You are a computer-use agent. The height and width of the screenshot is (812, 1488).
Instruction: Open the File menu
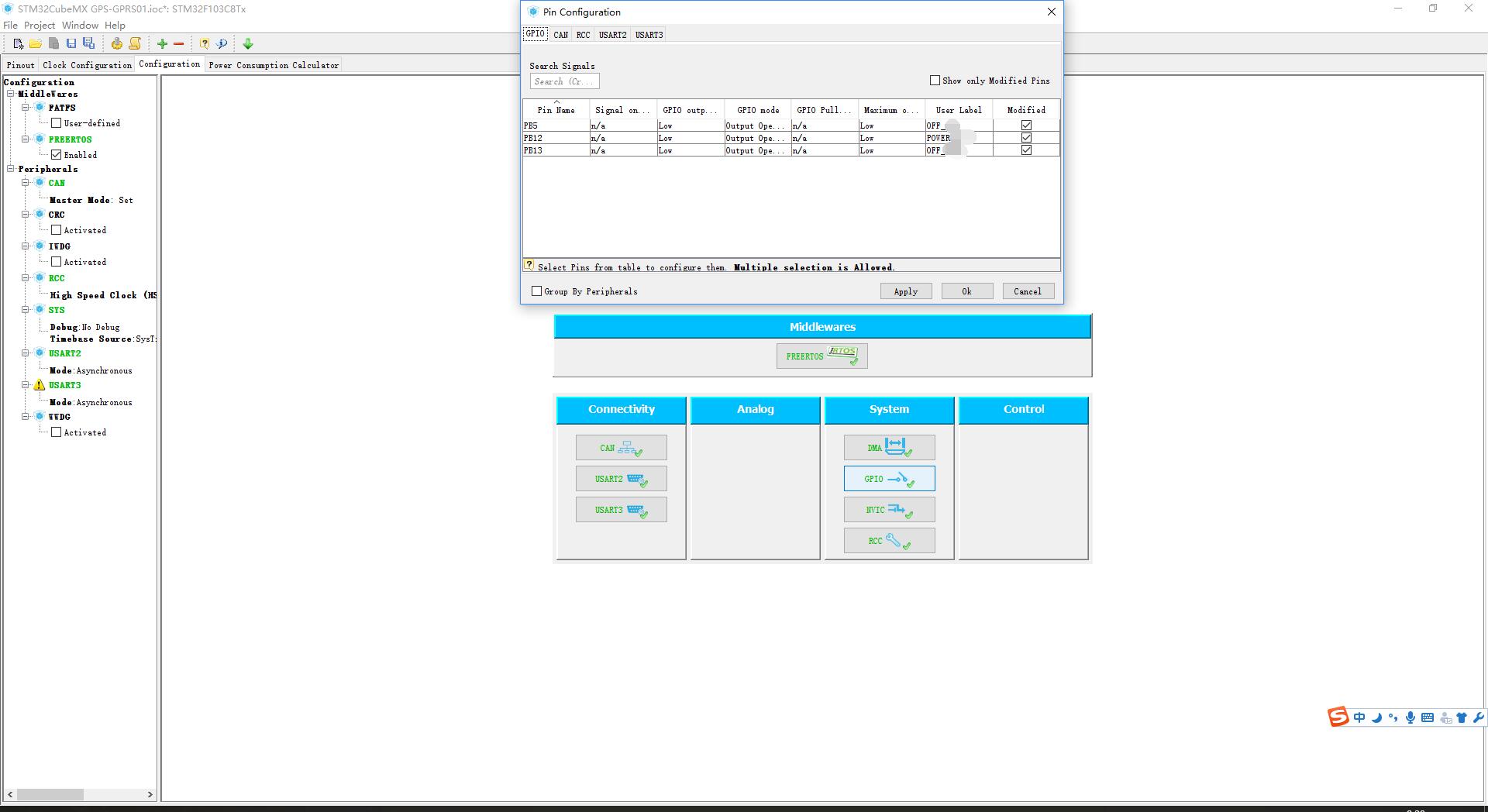tap(10, 25)
